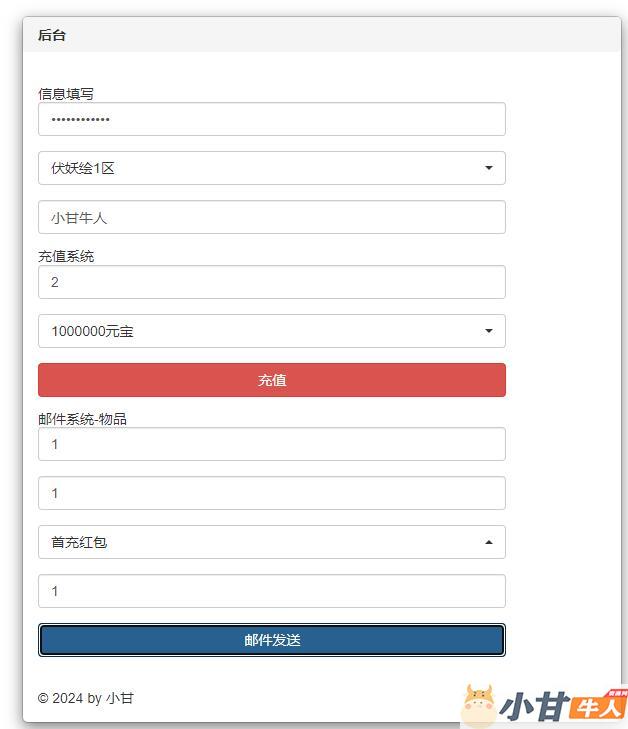The image size is (628, 729).
Task: Click the 后台 panel header title
Action: (x=52, y=35)
